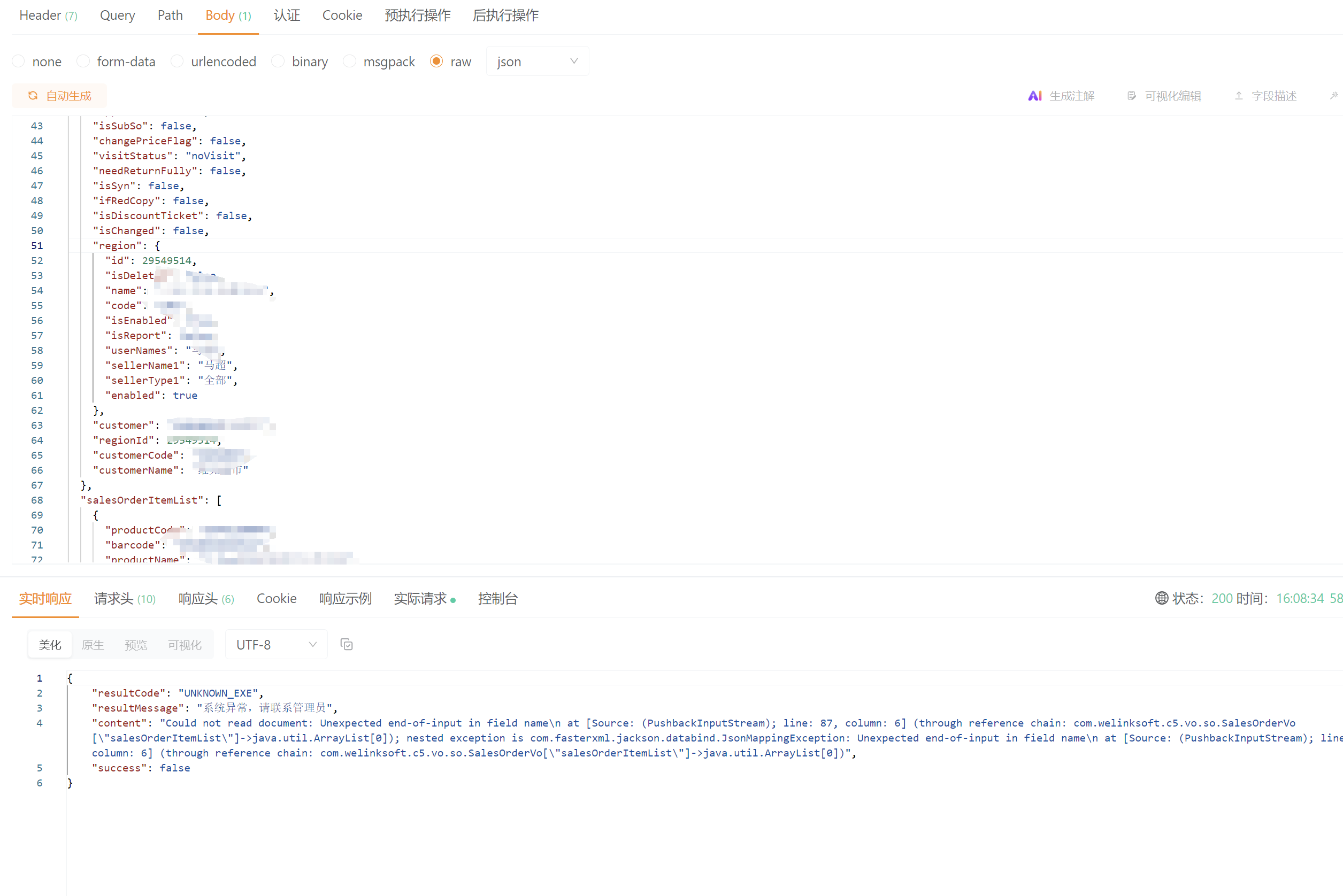This screenshot has height=896, width=1343.
Task: Click the status code 200
Action: click(x=1222, y=598)
